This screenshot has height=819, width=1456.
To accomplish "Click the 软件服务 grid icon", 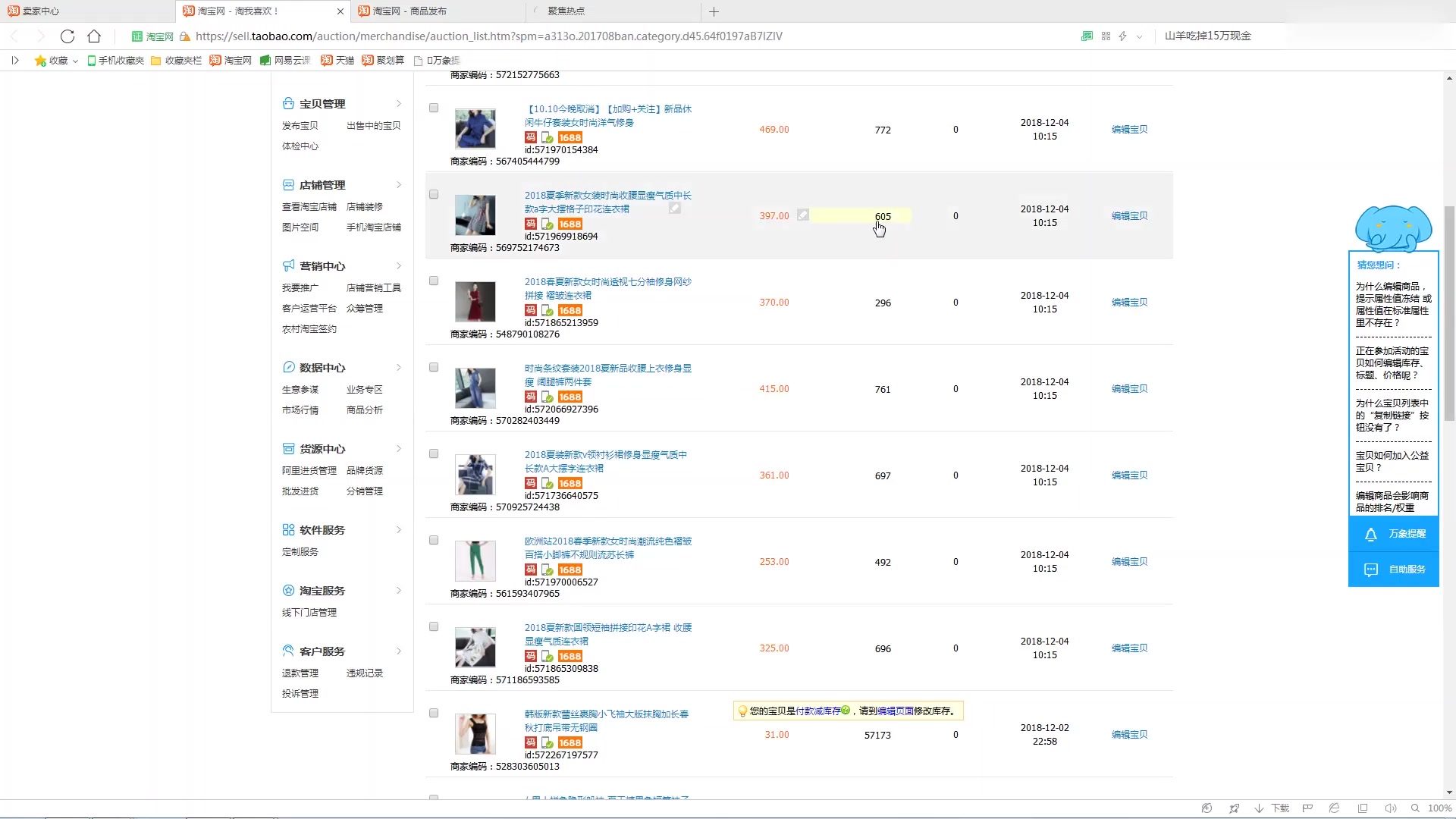I will coord(288,530).
